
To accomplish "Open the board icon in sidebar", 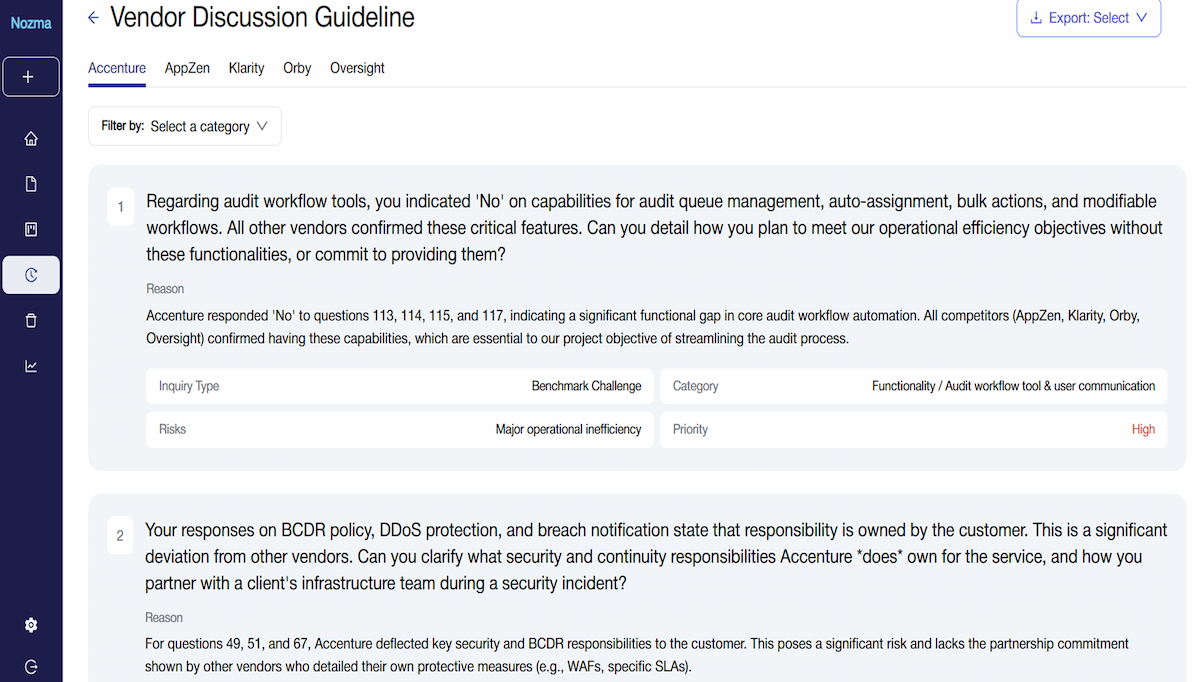I will coord(31,230).
